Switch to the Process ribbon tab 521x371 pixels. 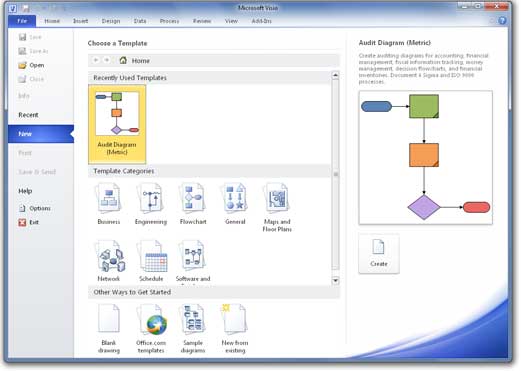pos(169,21)
